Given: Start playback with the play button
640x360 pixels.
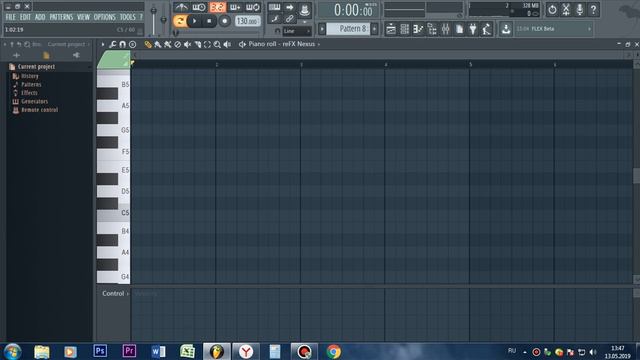Looking at the screenshot, I should (195, 21).
